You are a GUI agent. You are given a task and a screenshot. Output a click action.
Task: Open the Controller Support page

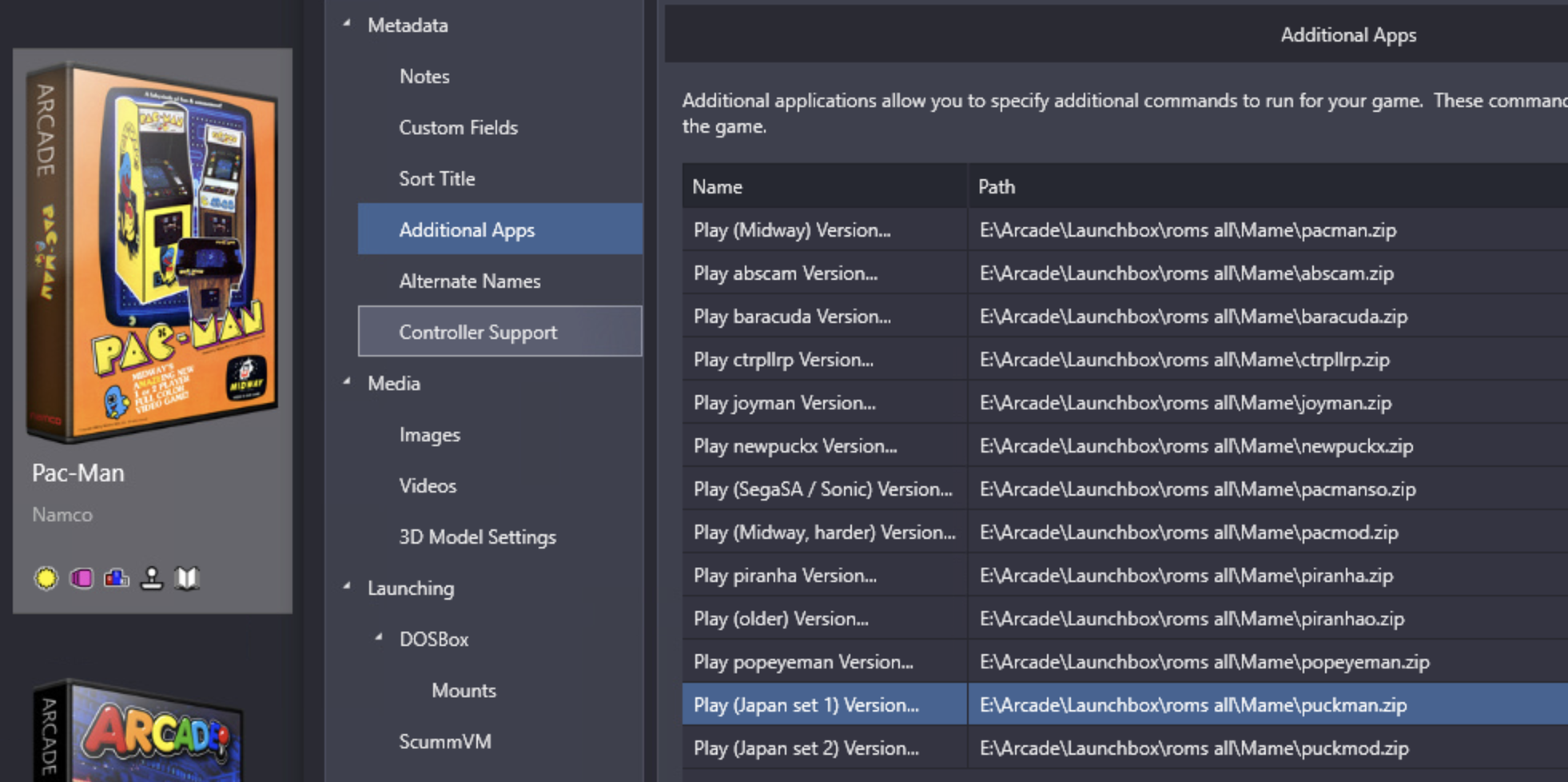(500, 331)
